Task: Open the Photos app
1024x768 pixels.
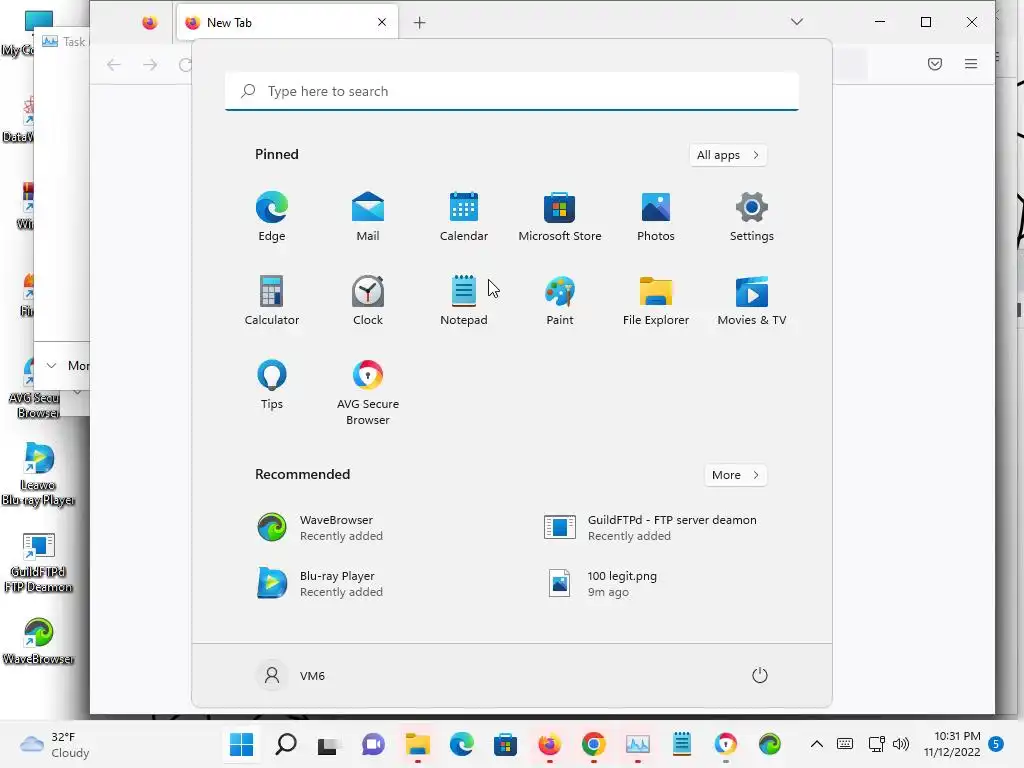Action: (656, 217)
